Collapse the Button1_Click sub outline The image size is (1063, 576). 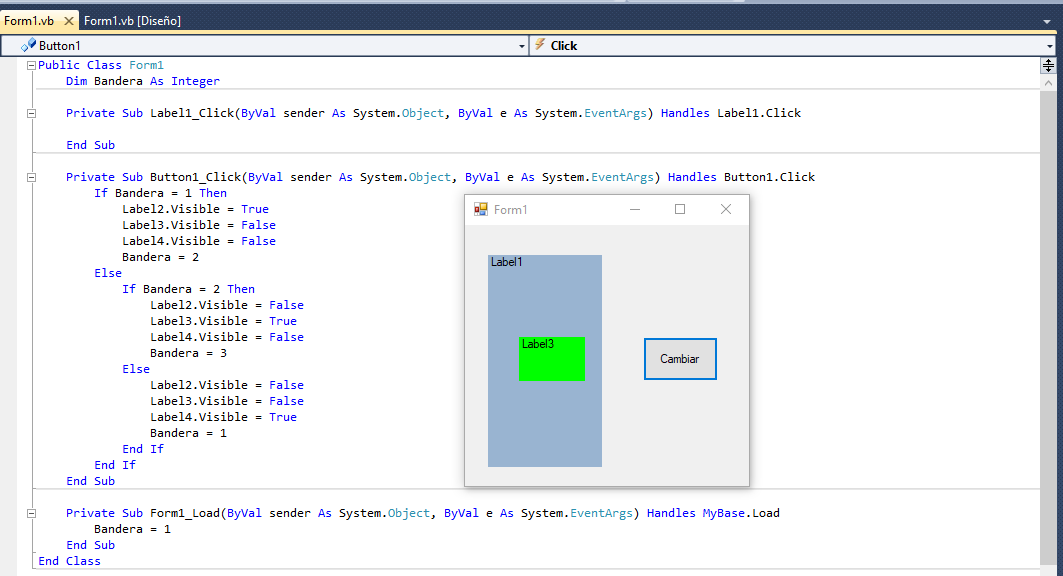click(x=31, y=177)
